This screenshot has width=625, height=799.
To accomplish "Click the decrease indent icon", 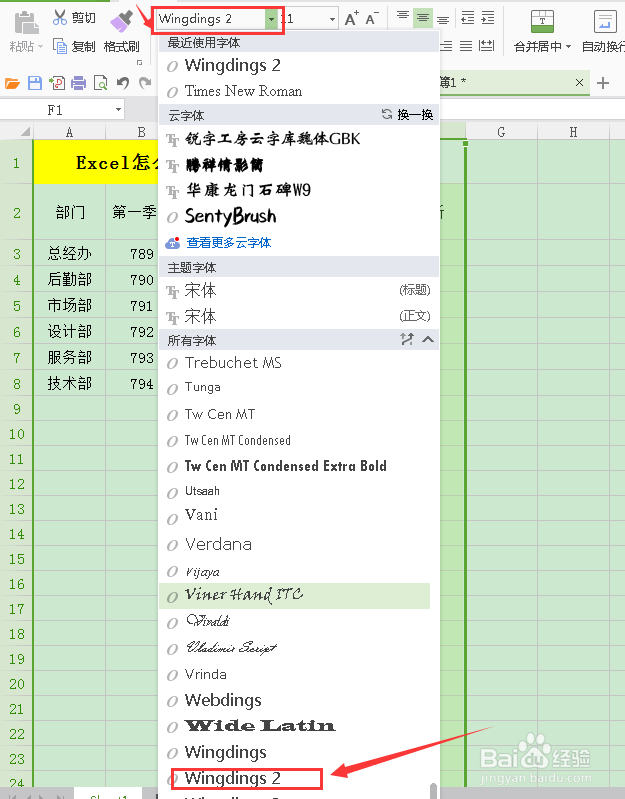I will (467, 18).
